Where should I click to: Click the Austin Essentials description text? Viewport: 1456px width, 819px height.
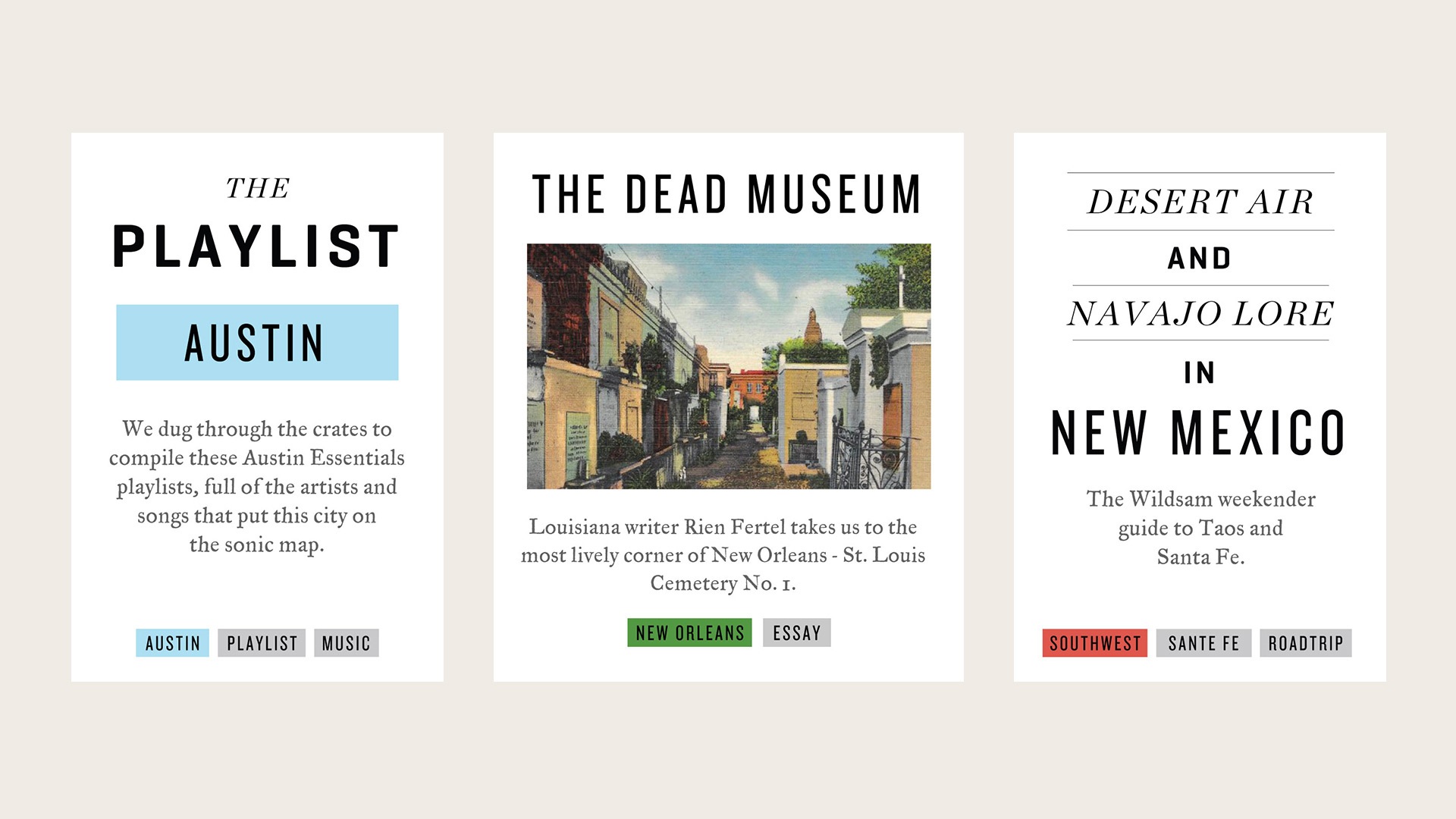pos(256,486)
